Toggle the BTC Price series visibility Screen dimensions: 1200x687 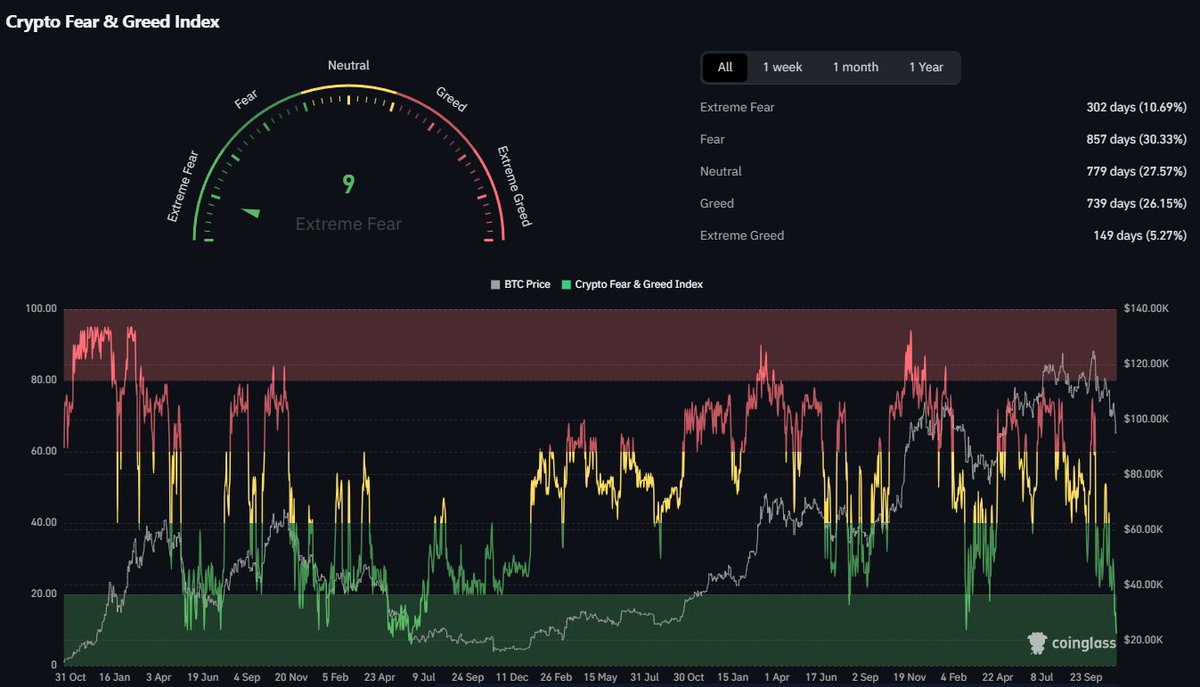pos(521,284)
